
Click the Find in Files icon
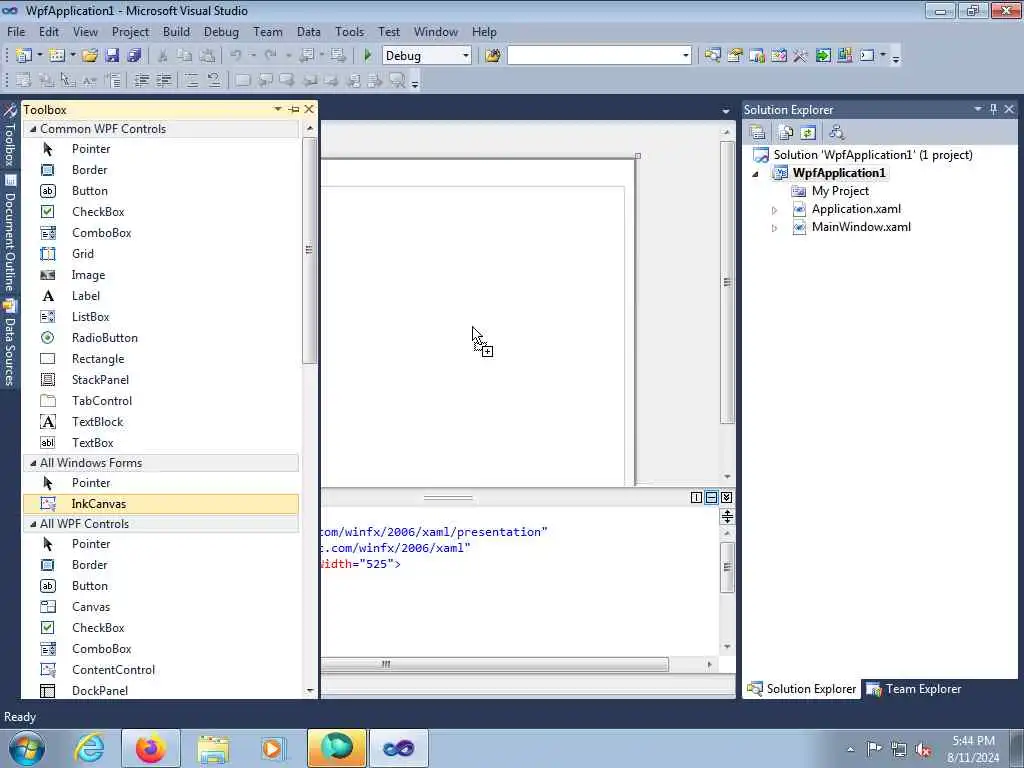[493, 56]
